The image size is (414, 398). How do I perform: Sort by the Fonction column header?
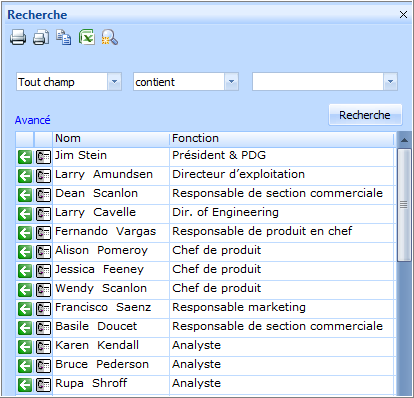click(282, 139)
